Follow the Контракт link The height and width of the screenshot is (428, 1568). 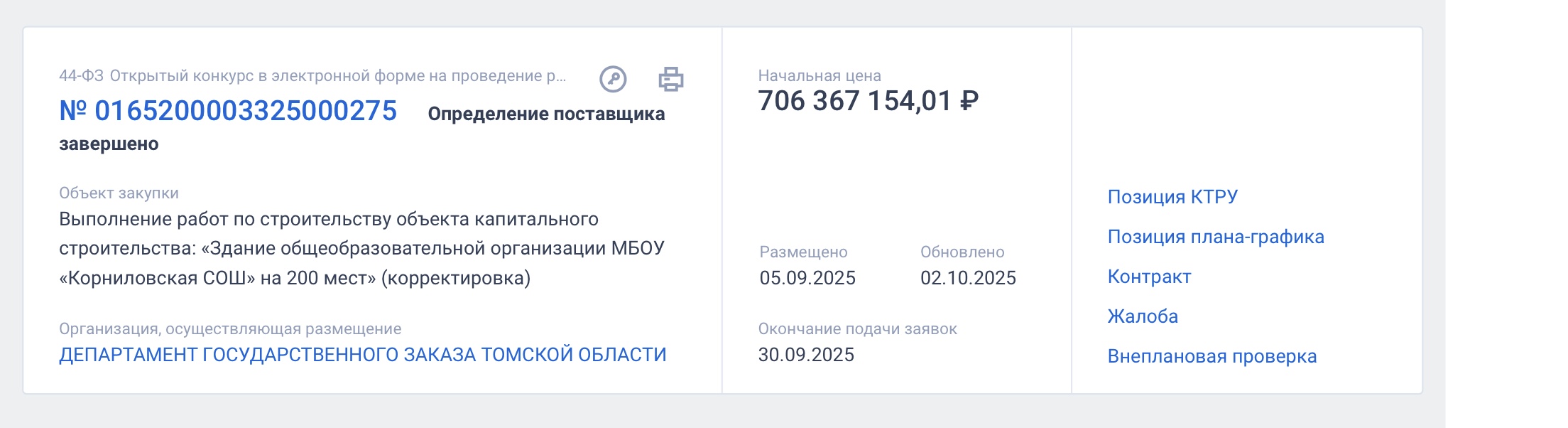pos(1149,277)
